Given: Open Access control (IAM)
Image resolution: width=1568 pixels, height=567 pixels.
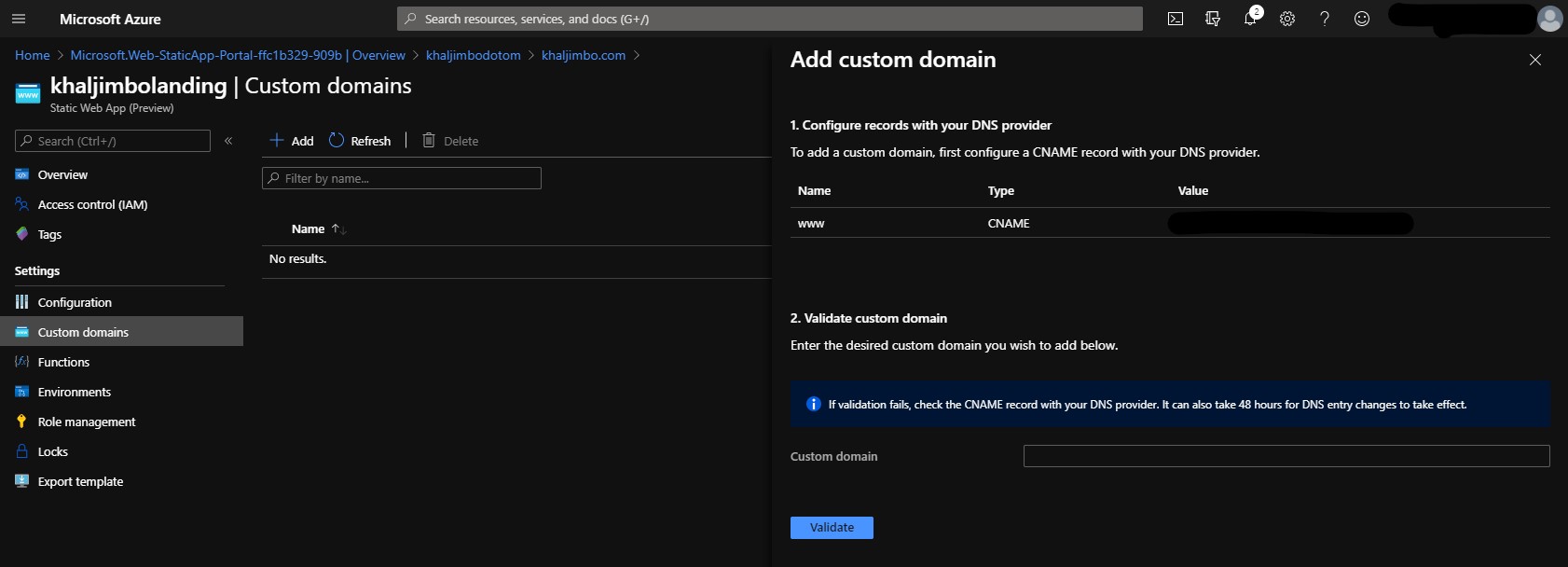Looking at the screenshot, I should pyautogui.click(x=121, y=204).
